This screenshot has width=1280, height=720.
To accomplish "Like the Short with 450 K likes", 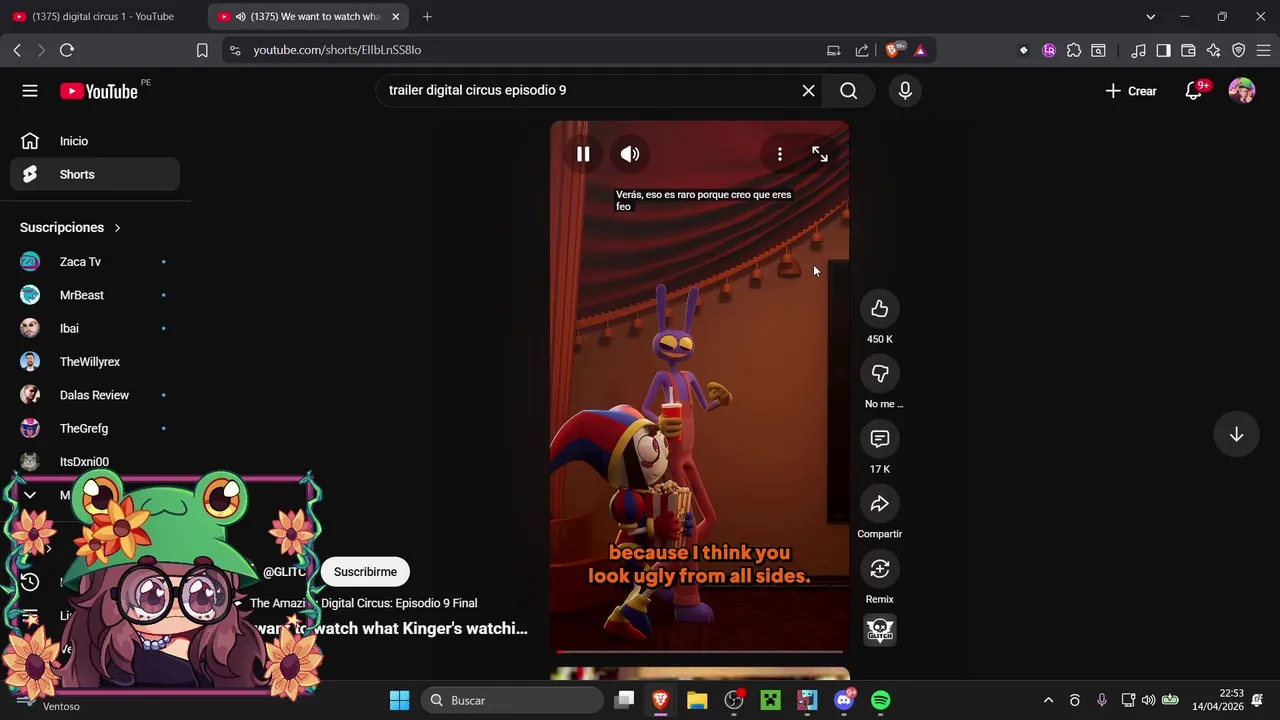I will pyautogui.click(x=880, y=309).
